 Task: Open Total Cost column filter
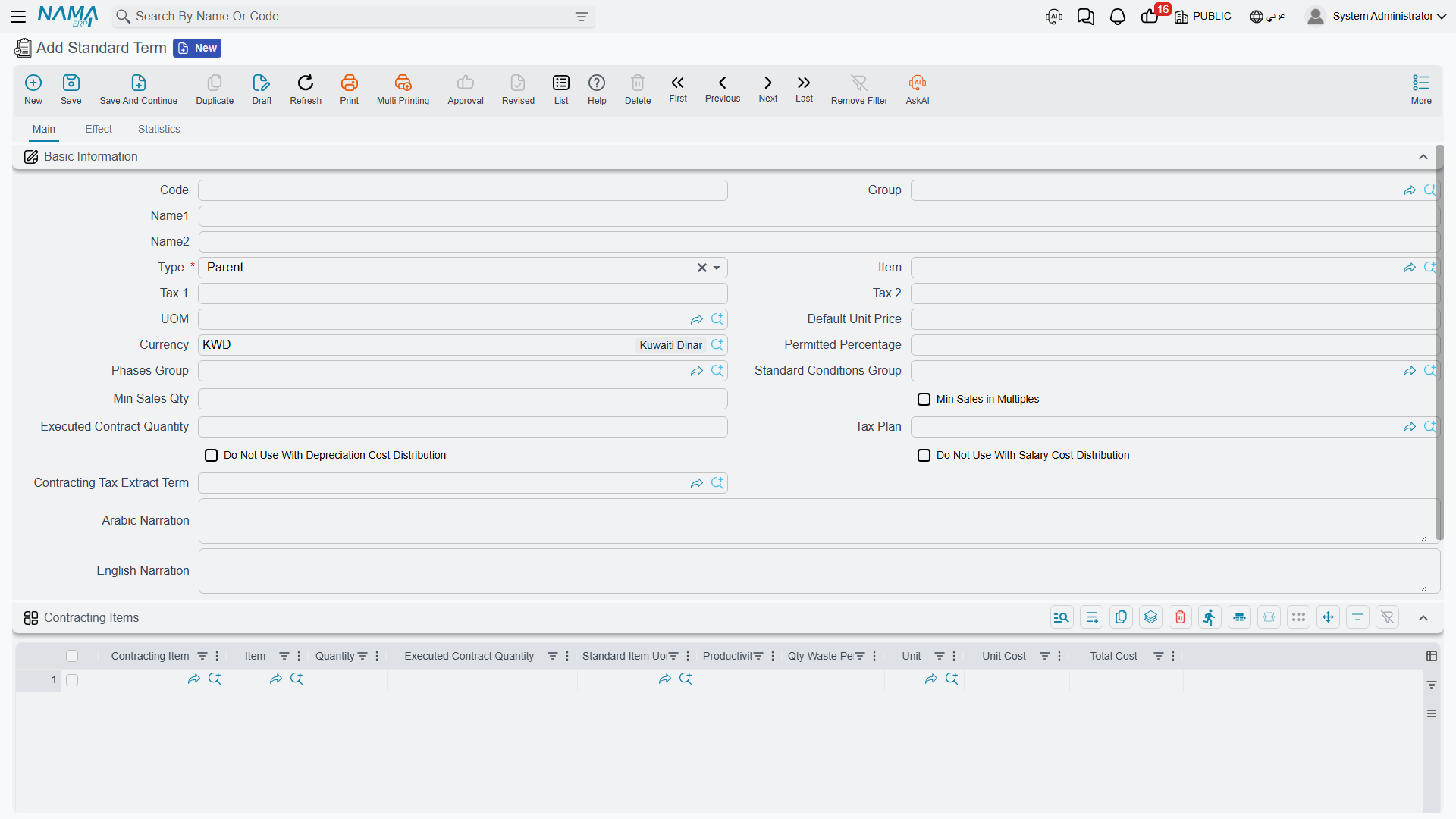[x=1159, y=656]
